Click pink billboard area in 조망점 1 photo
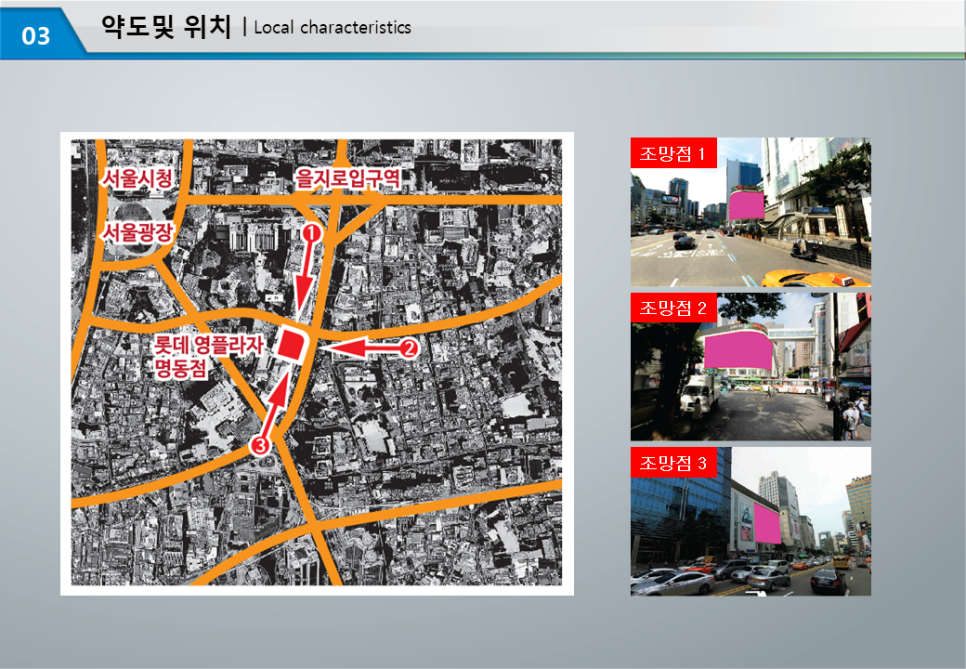Image resolution: width=966 pixels, height=669 pixels. coord(747,205)
